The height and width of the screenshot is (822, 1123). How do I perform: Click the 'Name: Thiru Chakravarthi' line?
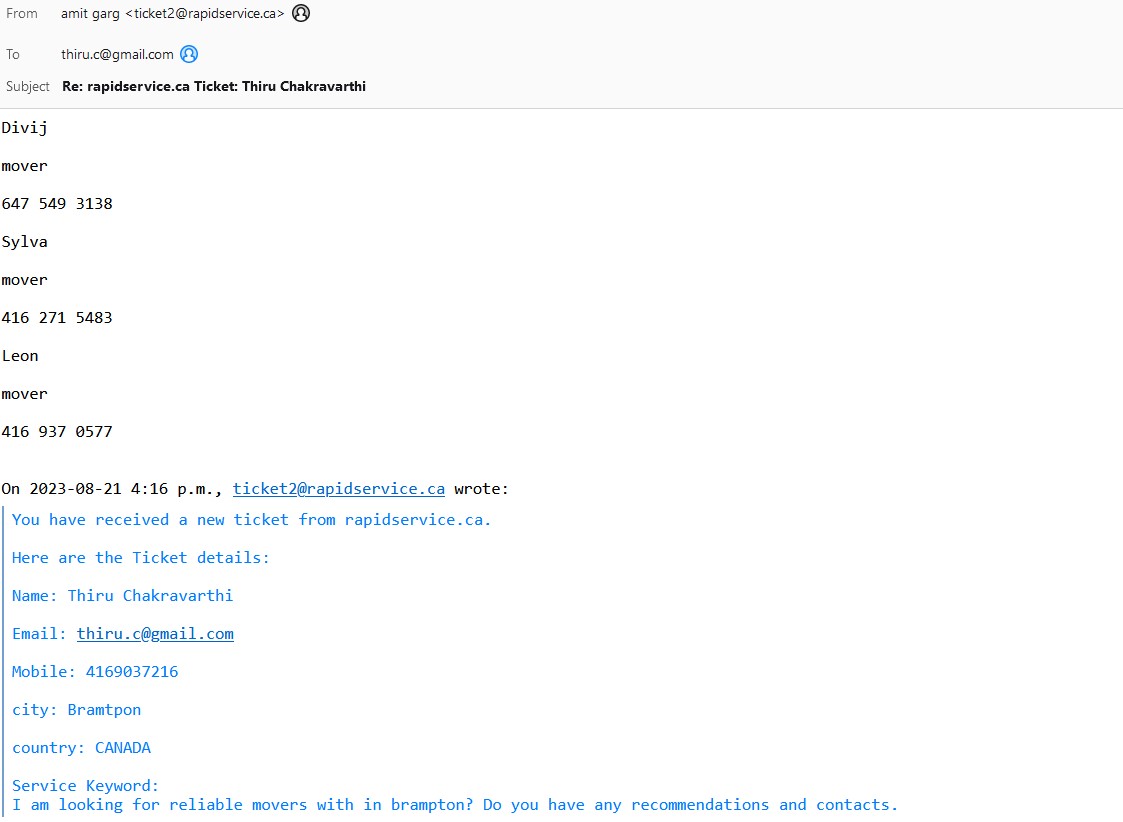pyautogui.click(x=122, y=596)
